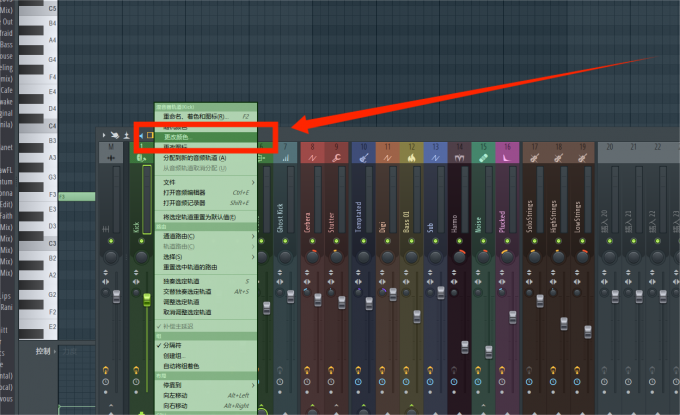
Task: Expand the 选择(S) submenu
Action: coord(206,257)
